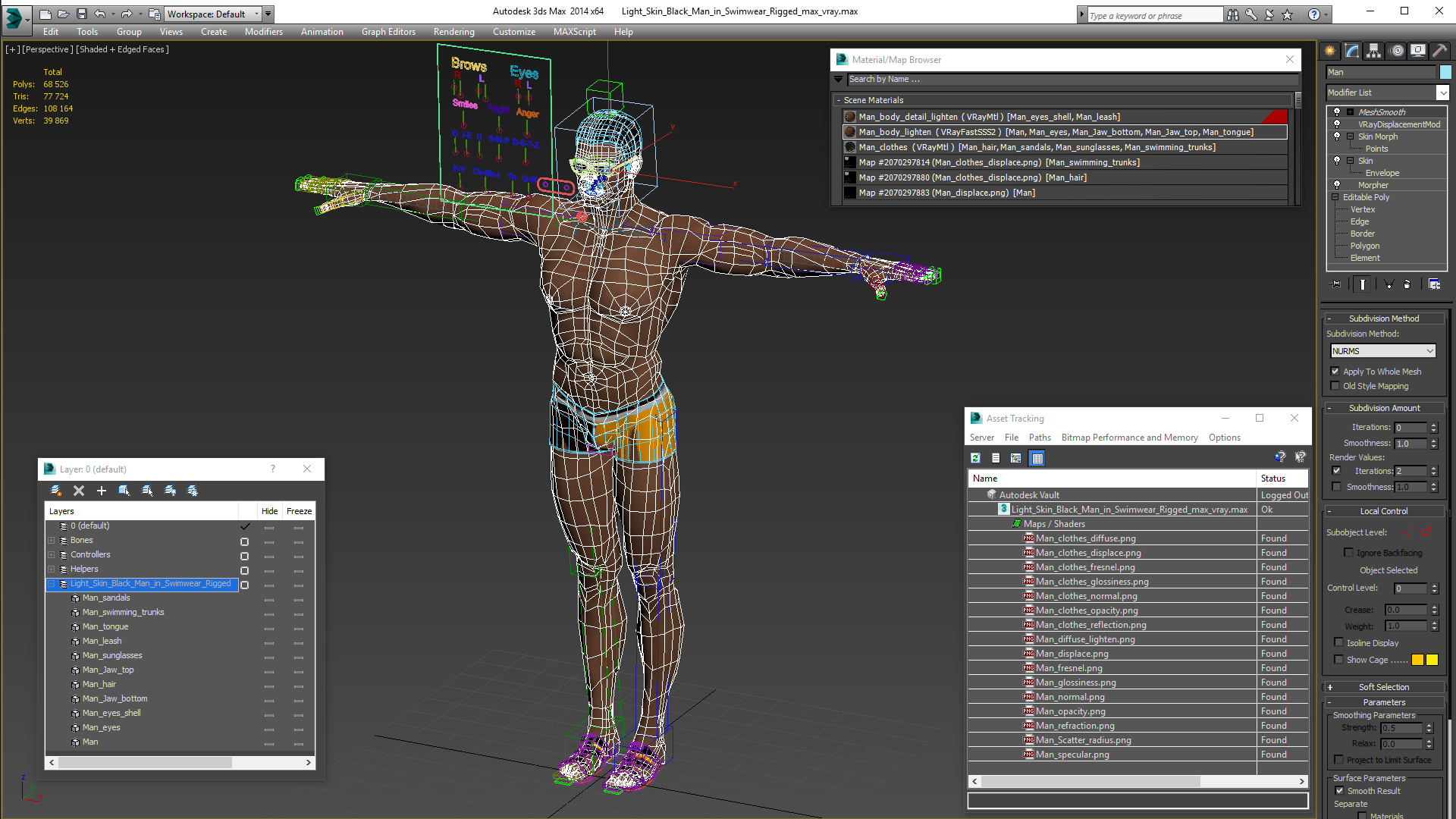Image resolution: width=1456 pixels, height=819 pixels.
Task: Open Bitmap Performance and Memory menu
Action: 1129,438
